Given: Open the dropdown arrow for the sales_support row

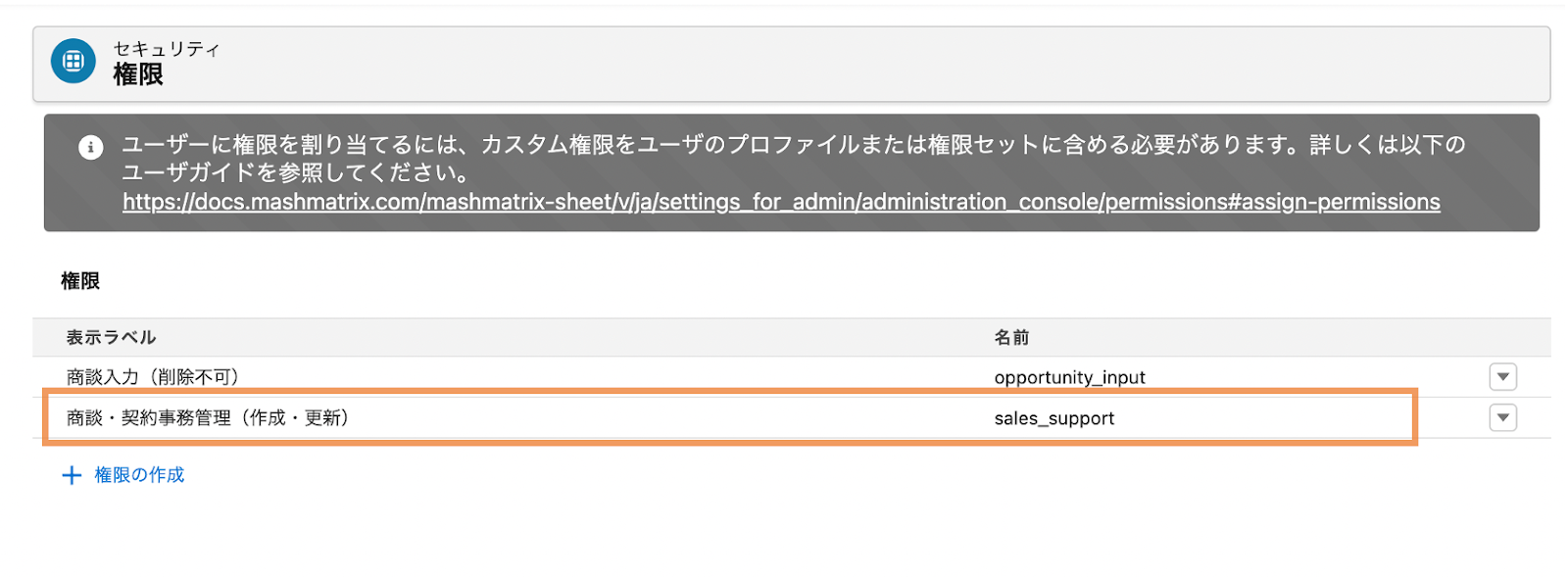Looking at the screenshot, I should pyautogui.click(x=1502, y=418).
